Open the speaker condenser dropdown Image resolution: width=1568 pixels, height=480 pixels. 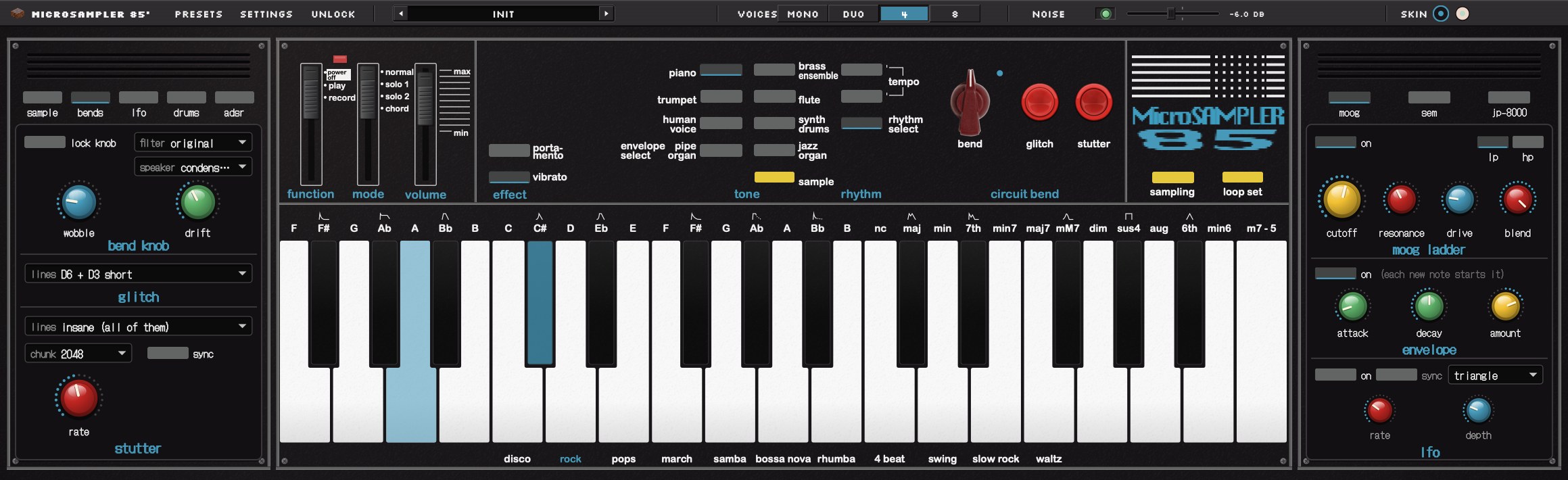193,167
